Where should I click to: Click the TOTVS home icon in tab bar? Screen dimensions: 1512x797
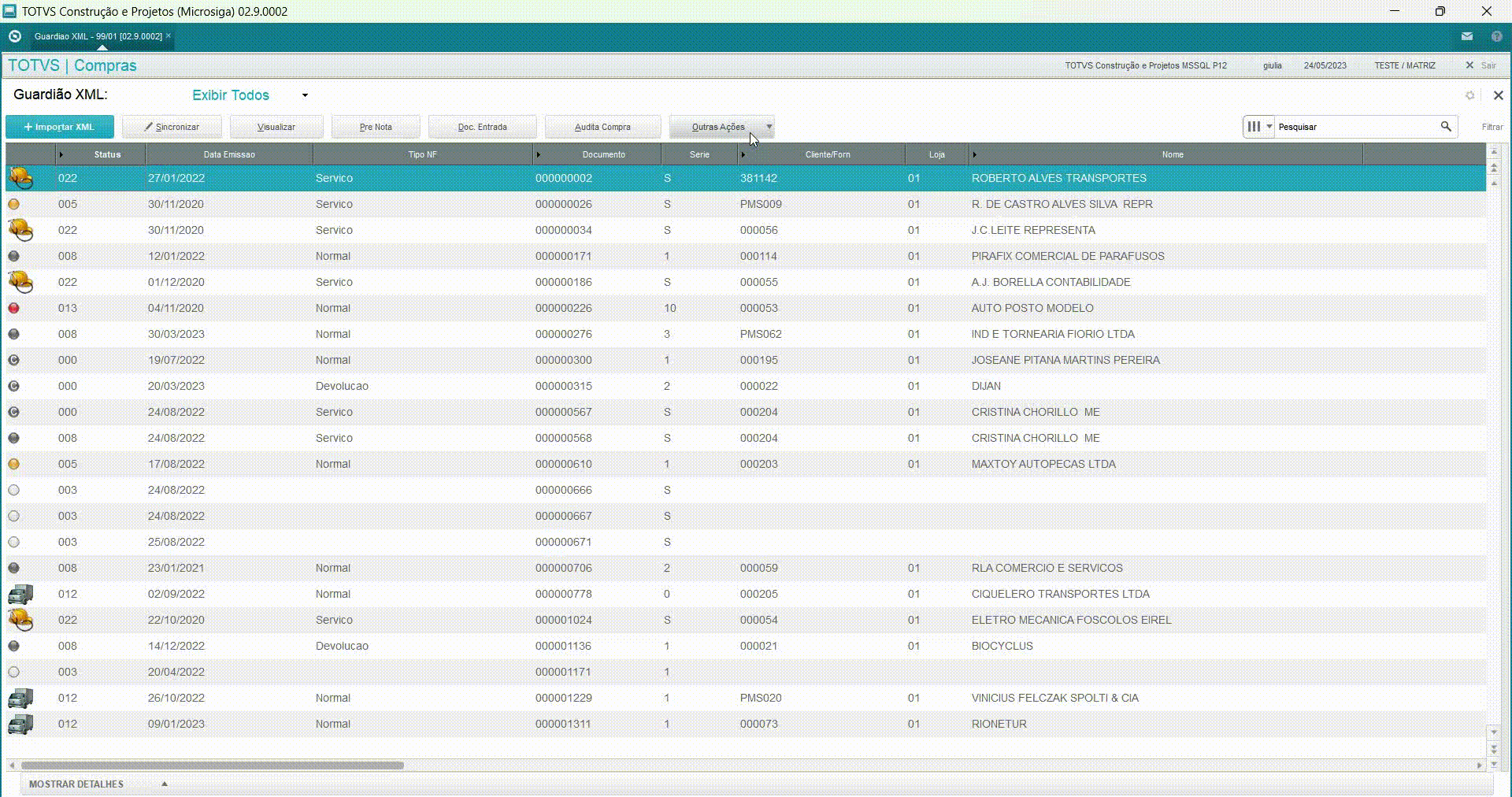14,36
